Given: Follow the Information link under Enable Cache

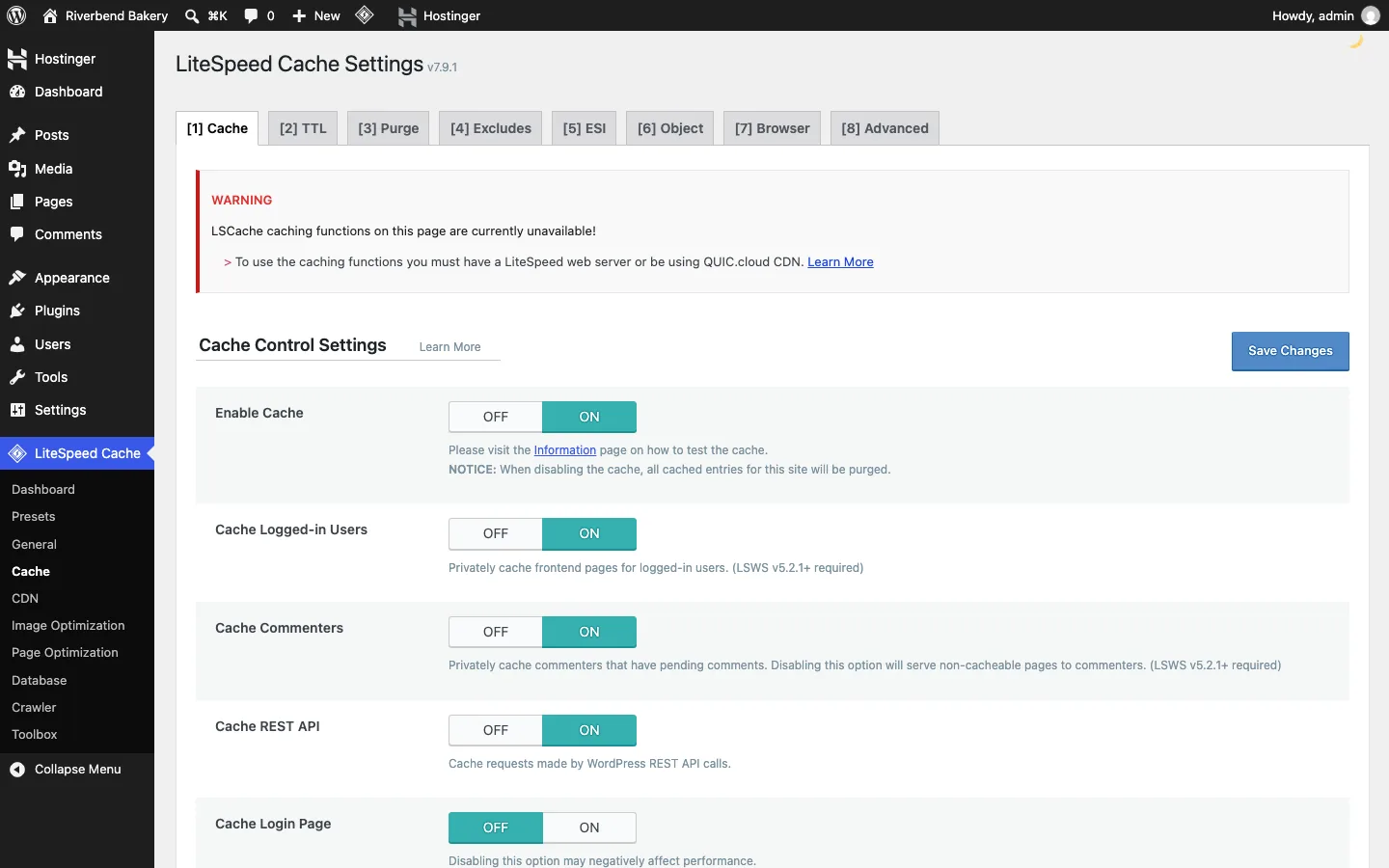Looking at the screenshot, I should tap(565, 450).
